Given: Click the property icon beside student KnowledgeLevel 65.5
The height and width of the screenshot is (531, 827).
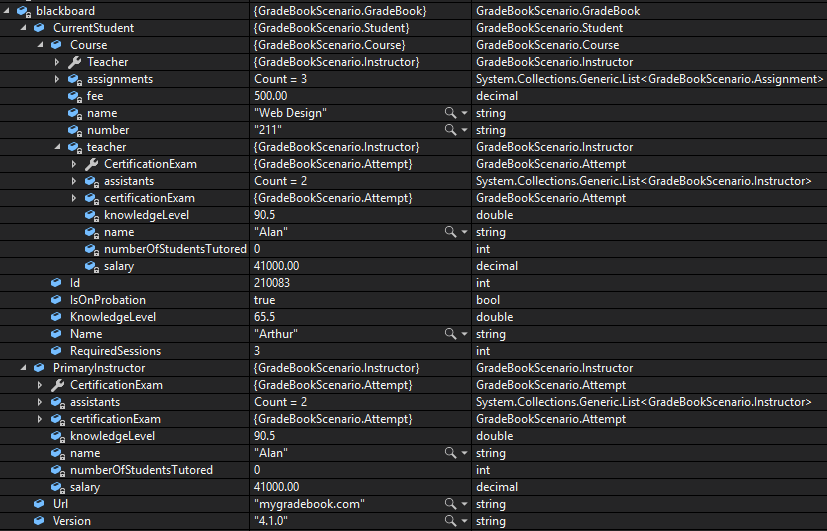Looking at the screenshot, I should click(56, 317).
